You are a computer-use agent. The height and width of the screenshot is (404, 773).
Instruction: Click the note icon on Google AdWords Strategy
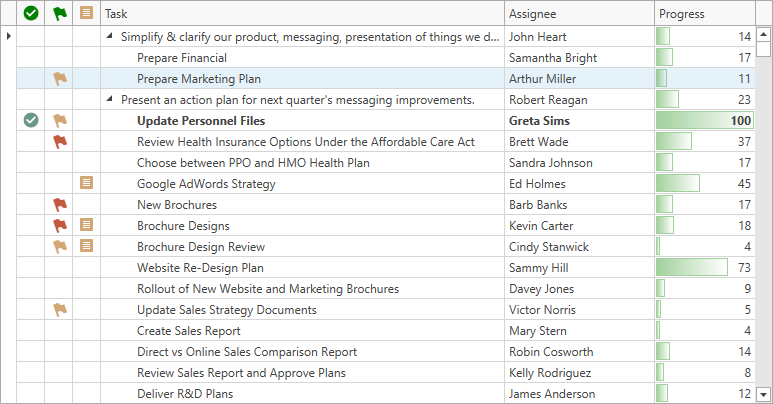click(x=86, y=183)
